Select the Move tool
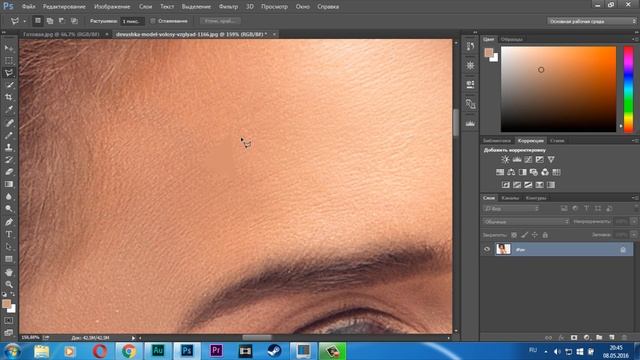Viewport: 640px width, 360px height. pyautogui.click(x=9, y=48)
